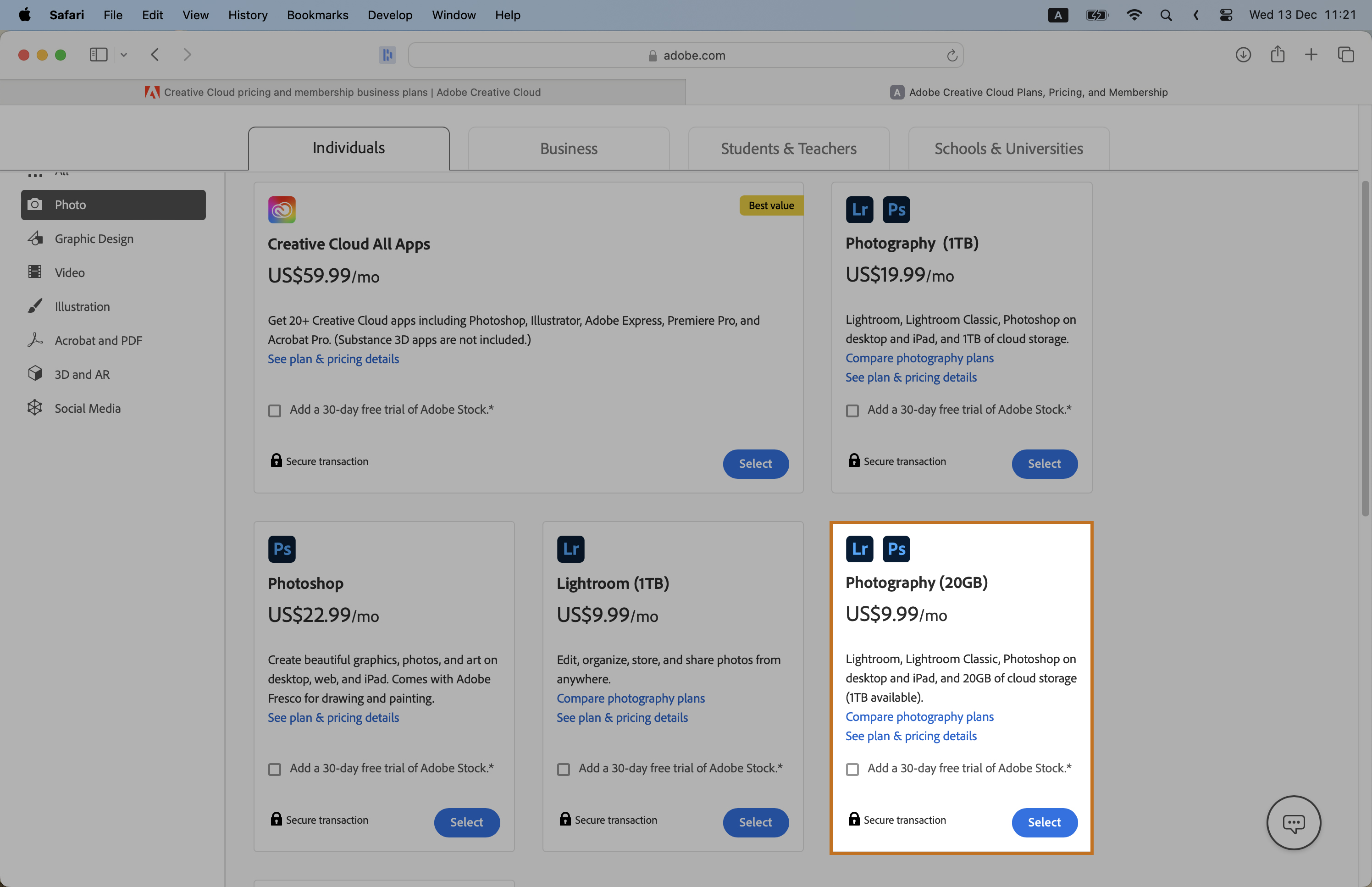Select Video category in sidebar
Viewport: 1372px width, 887px height.
point(70,272)
